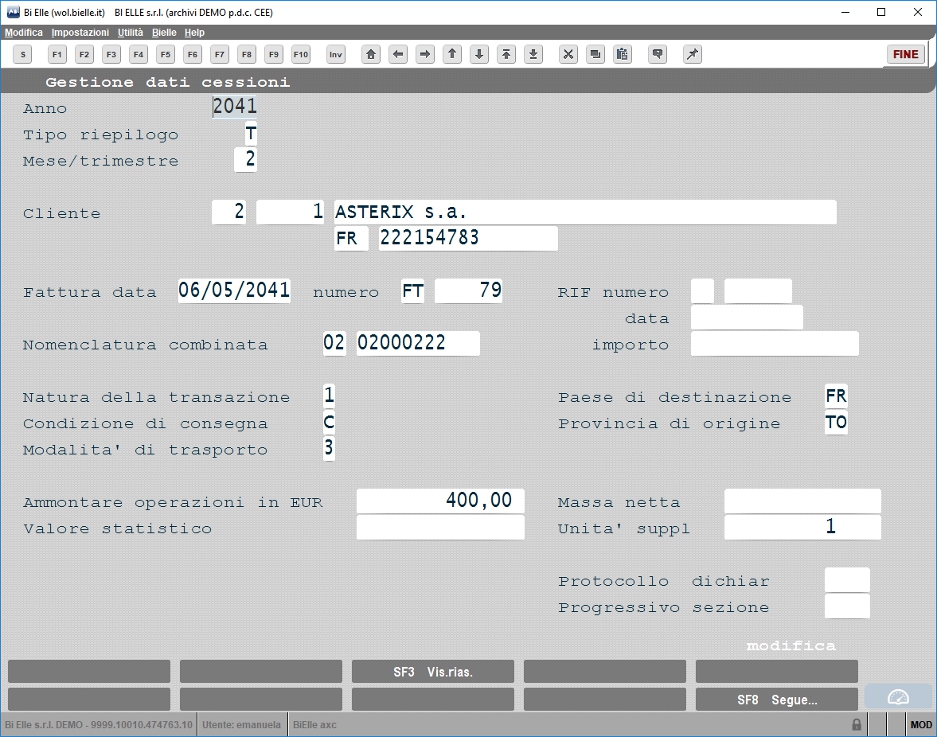Click the speech bubble comment icon

click(x=657, y=54)
